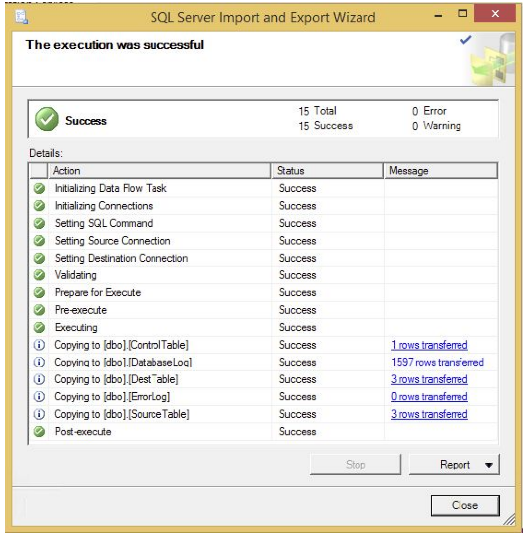
Task: Click the Stop button
Action: (355, 465)
